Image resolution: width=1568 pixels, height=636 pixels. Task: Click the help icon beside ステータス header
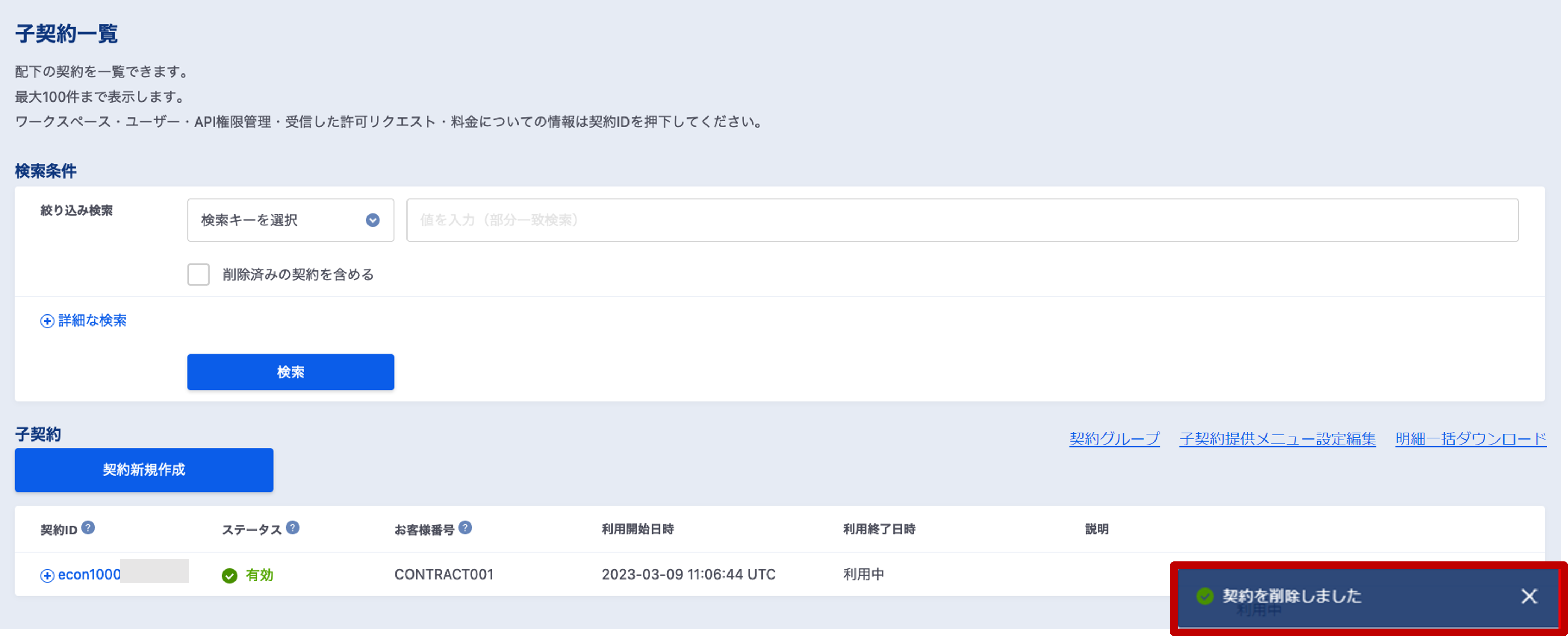click(293, 529)
